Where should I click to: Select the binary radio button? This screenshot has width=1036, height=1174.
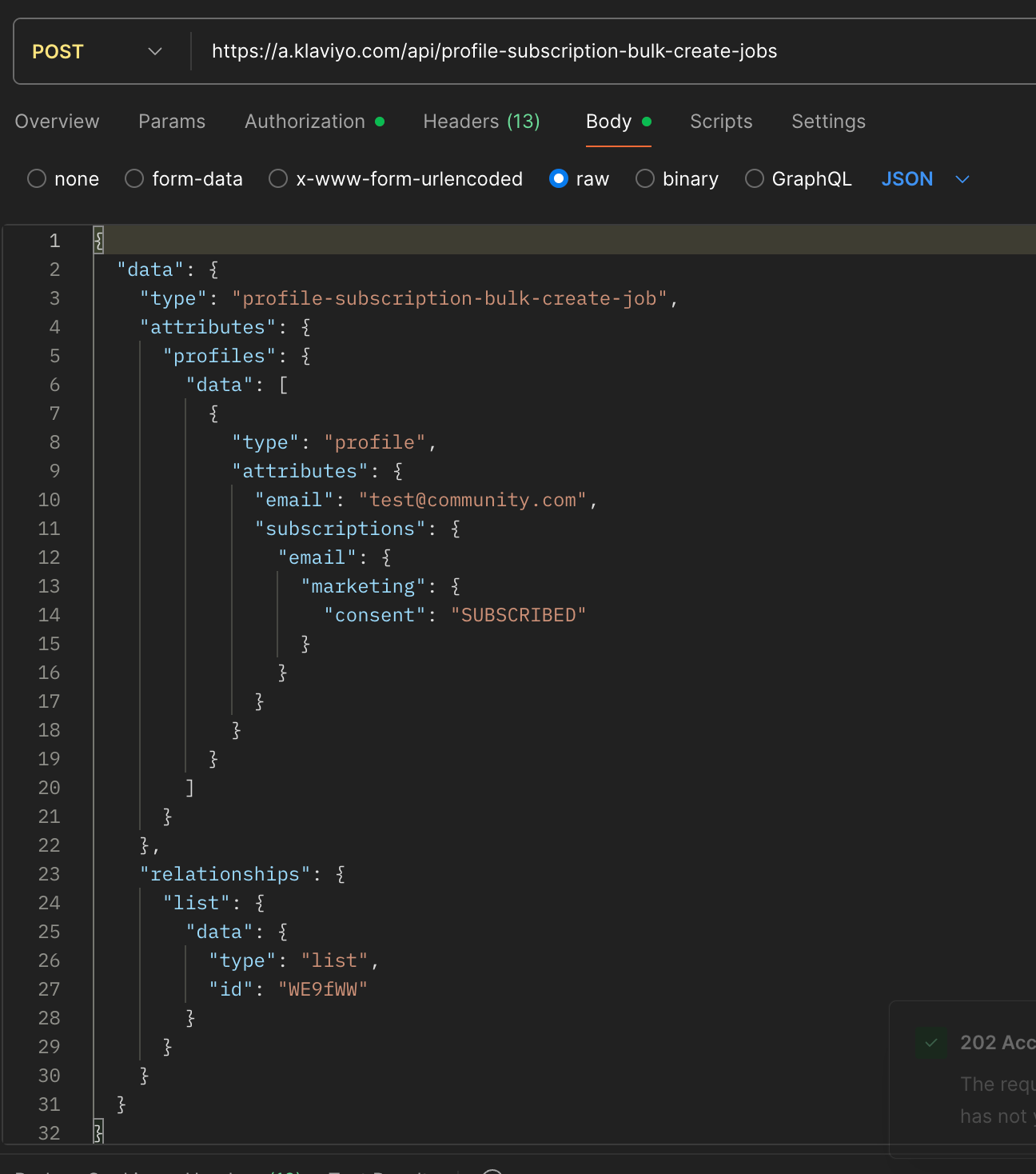[x=645, y=178]
